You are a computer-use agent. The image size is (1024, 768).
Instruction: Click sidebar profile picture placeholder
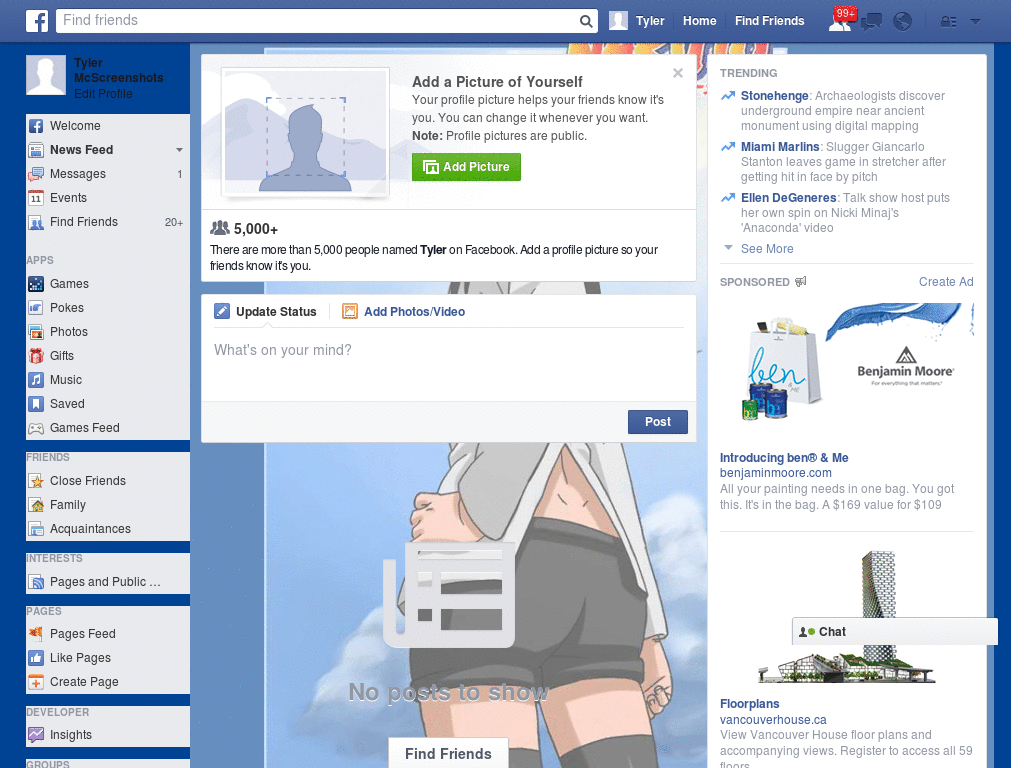coord(46,75)
